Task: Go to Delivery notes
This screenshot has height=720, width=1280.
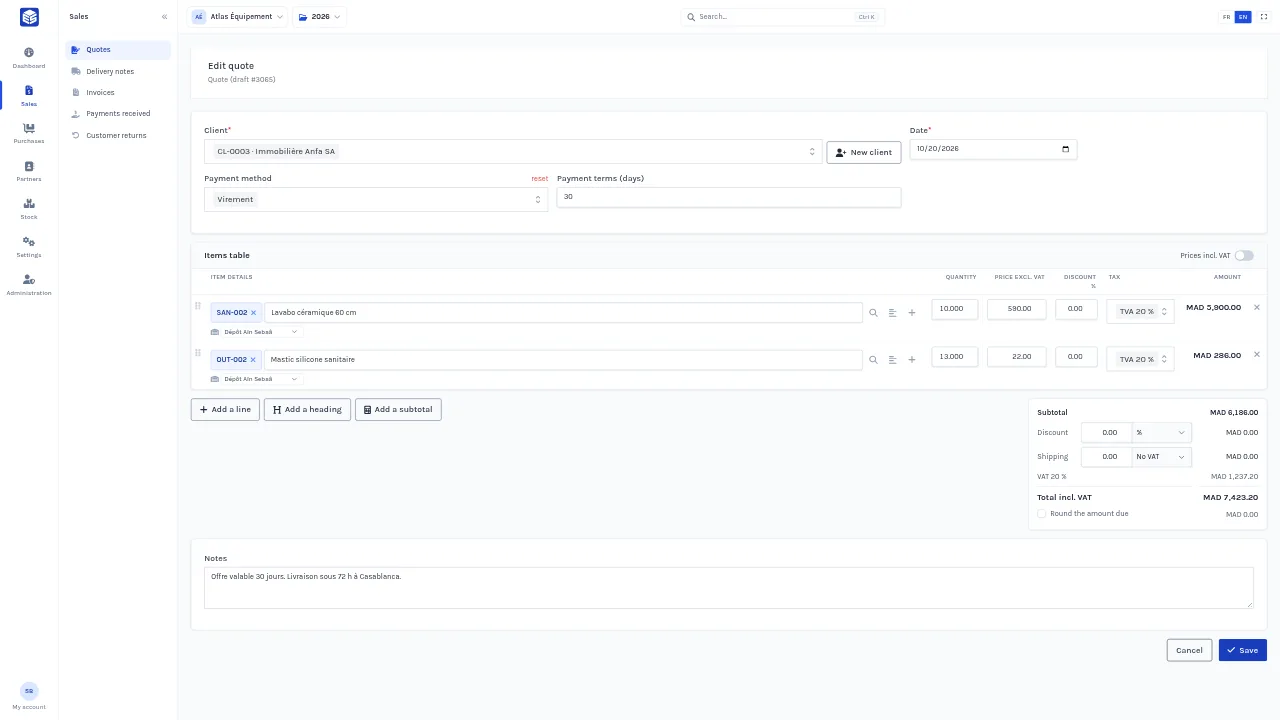Action: [118, 72]
